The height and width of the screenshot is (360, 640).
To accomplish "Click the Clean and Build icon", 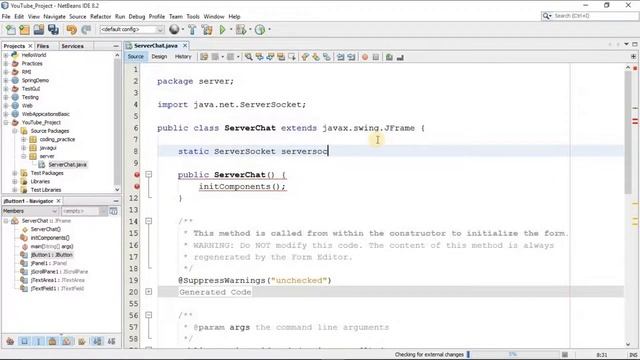I will [x=207, y=29].
